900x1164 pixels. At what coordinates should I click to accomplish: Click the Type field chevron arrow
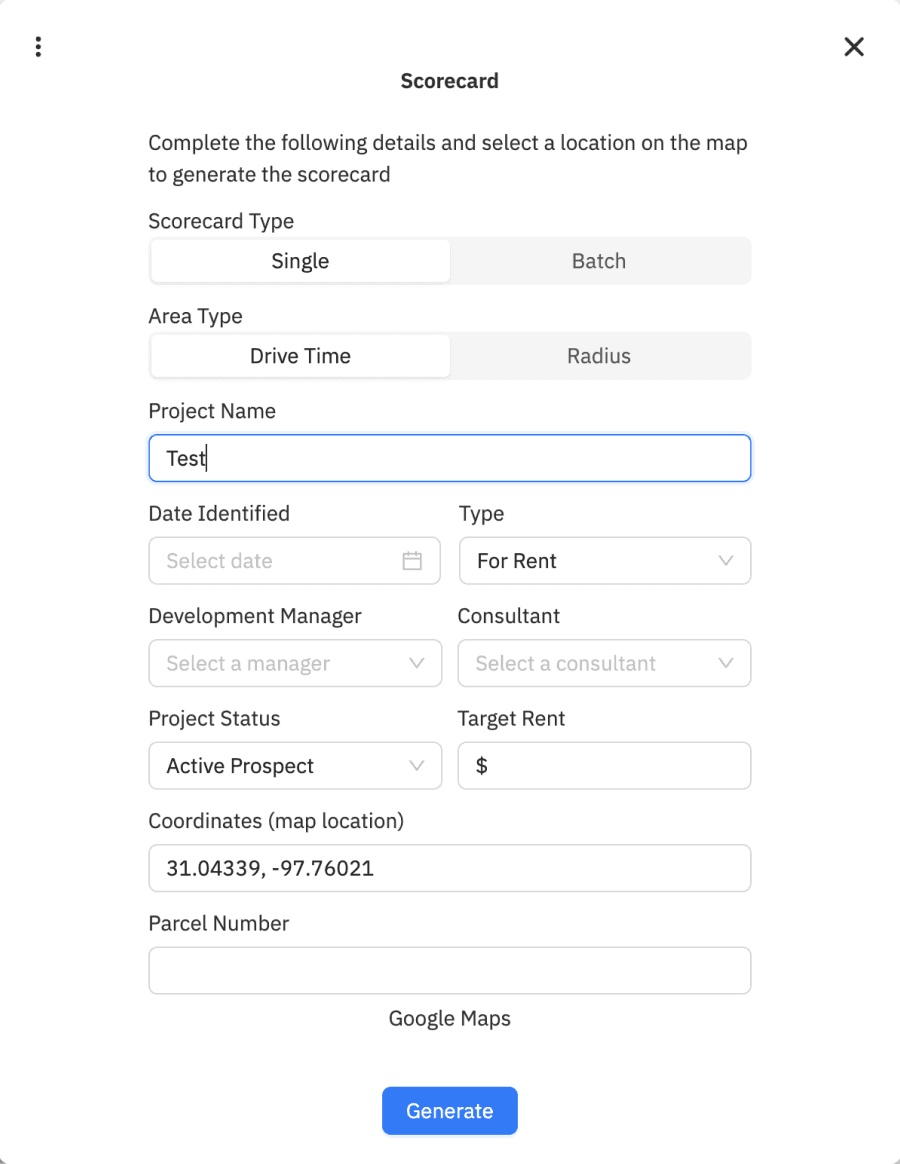click(725, 560)
